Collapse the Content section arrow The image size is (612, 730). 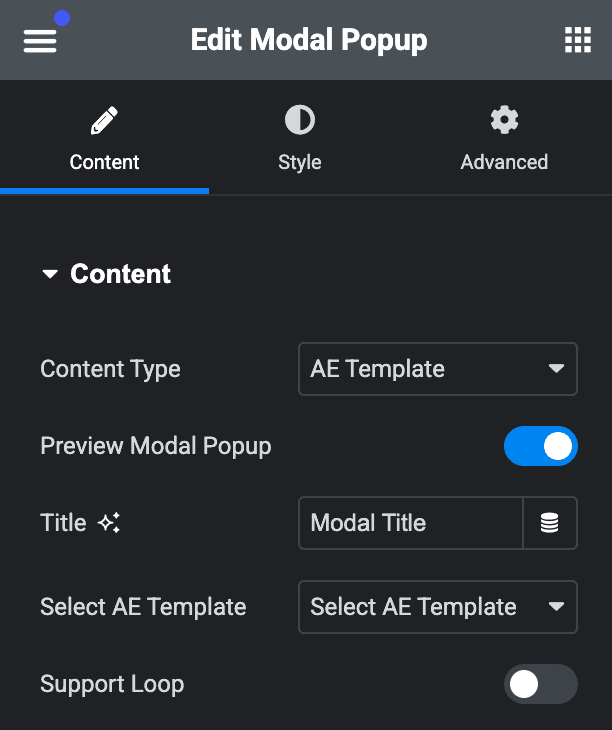[50, 274]
